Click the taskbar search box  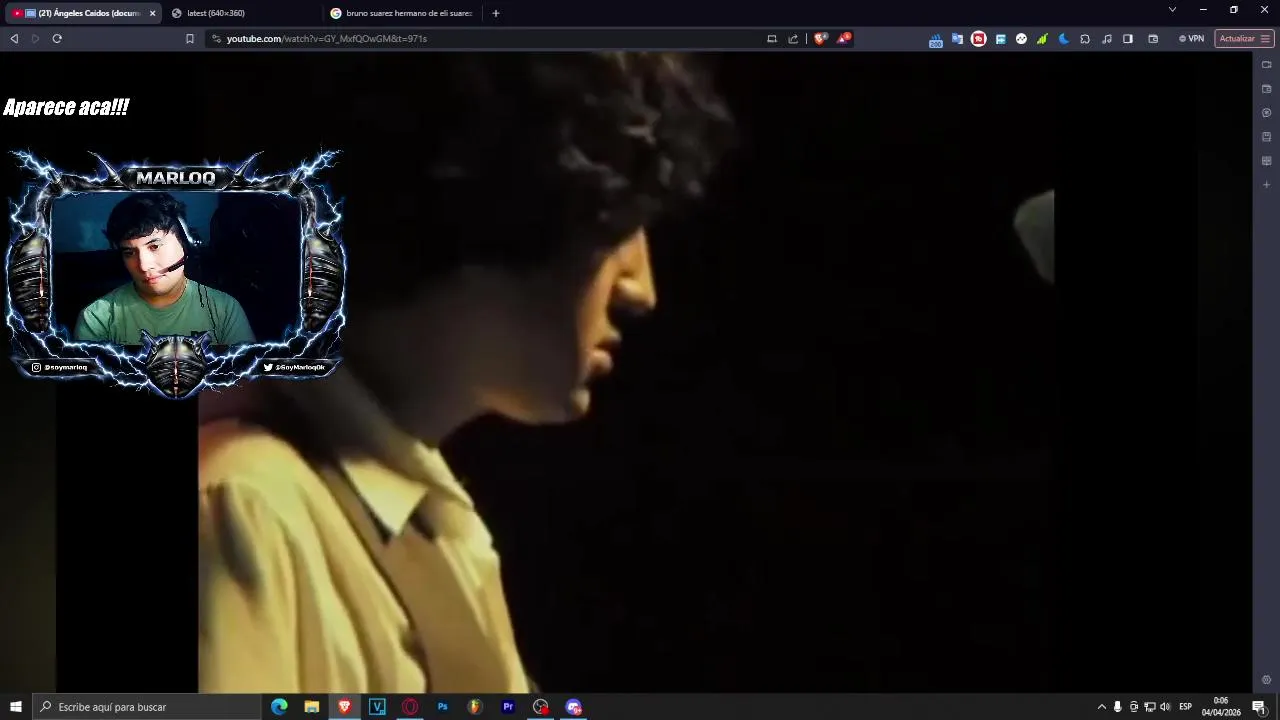(x=147, y=707)
